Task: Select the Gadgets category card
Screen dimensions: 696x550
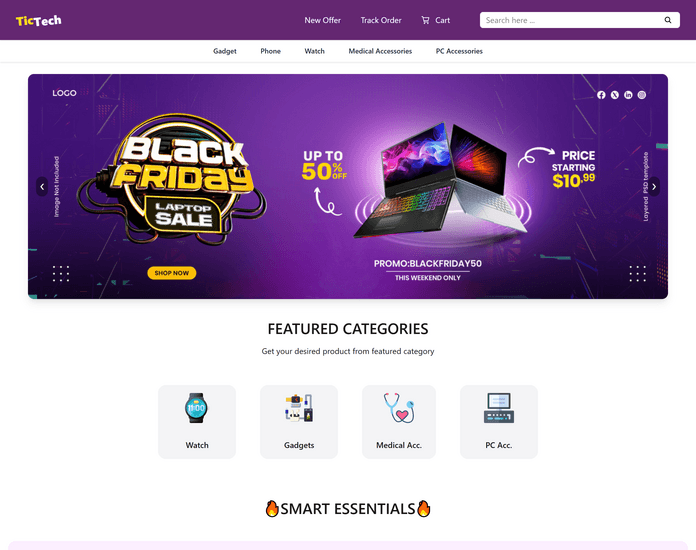Action: pyautogui.click(x=299, y=422)
